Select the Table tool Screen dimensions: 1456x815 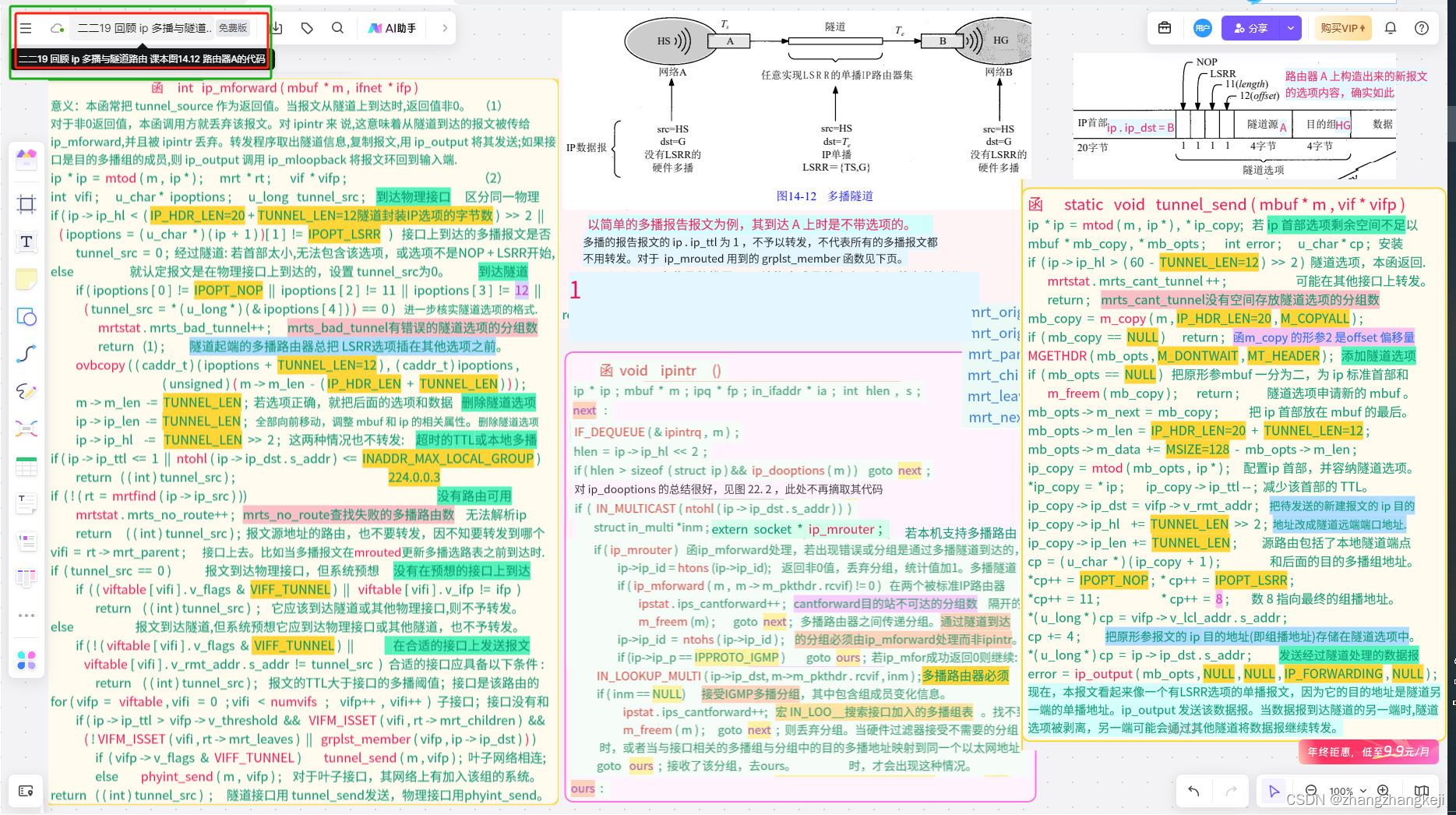click(26, 466)
